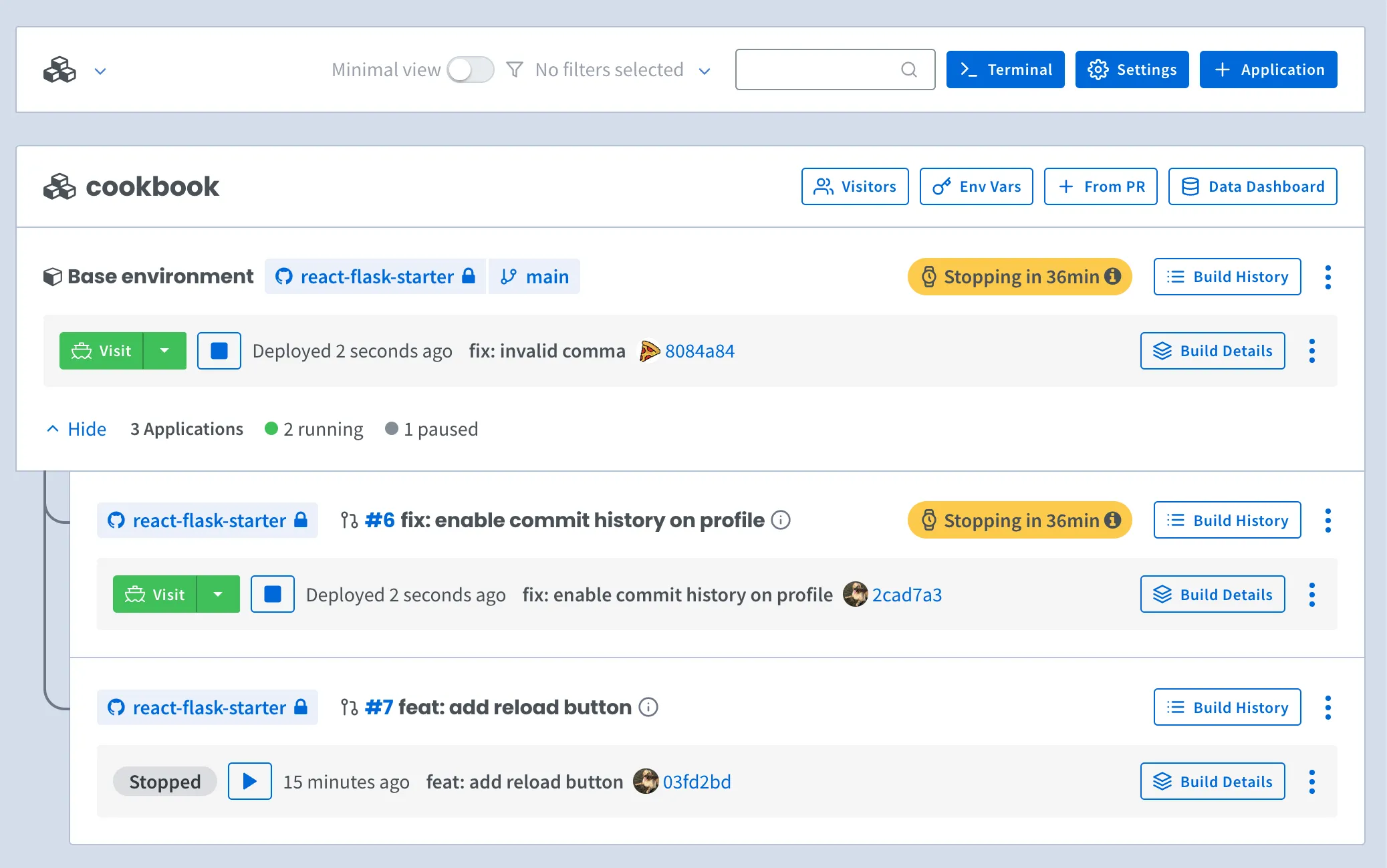This screenshot has height=868, width=1387.
Task: Open Visit dropdown arrow for base environment
Action: pyautogui.click(x=164, y=351)
